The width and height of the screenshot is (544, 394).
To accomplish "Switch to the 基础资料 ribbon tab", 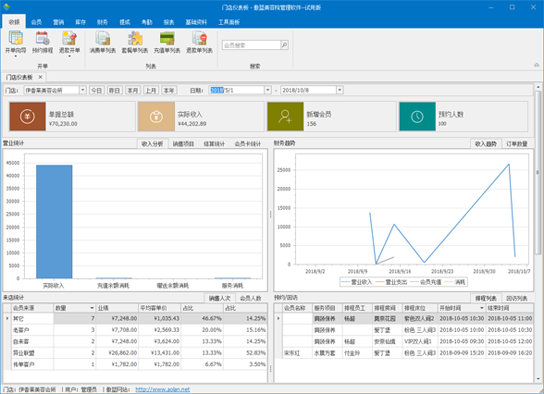I will click(196, 22).
